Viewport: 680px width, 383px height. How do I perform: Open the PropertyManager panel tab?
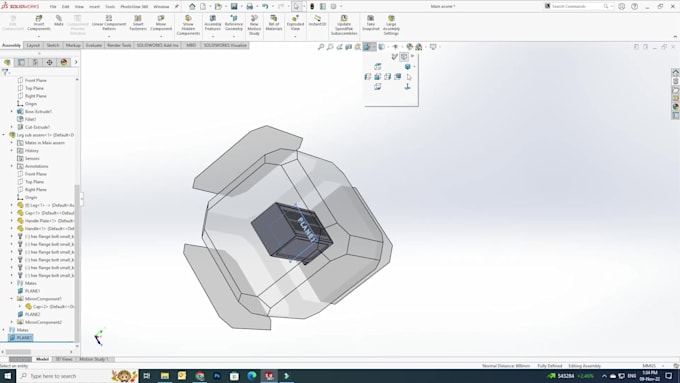21,62
